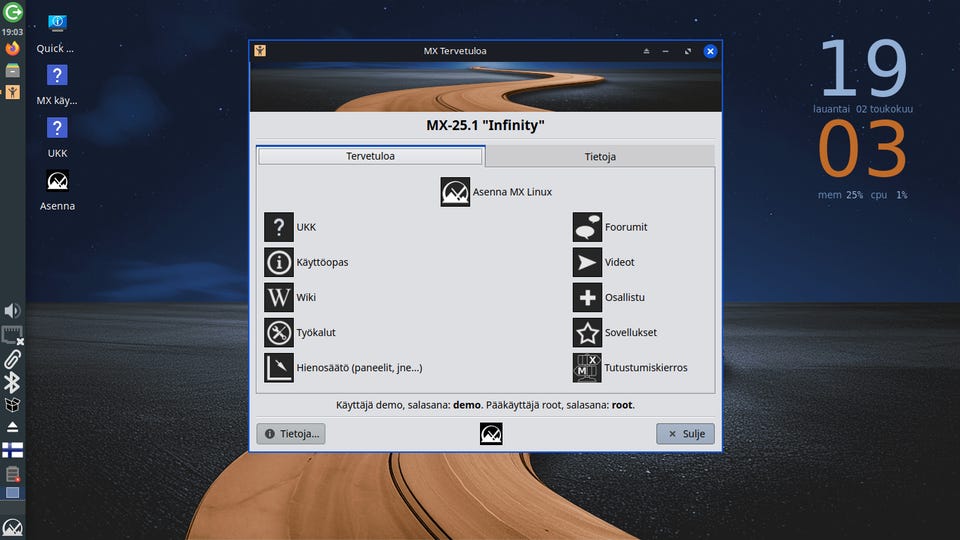Start Tutustumiskierros tour icon

pyautogui.click(x=587, y=367)
